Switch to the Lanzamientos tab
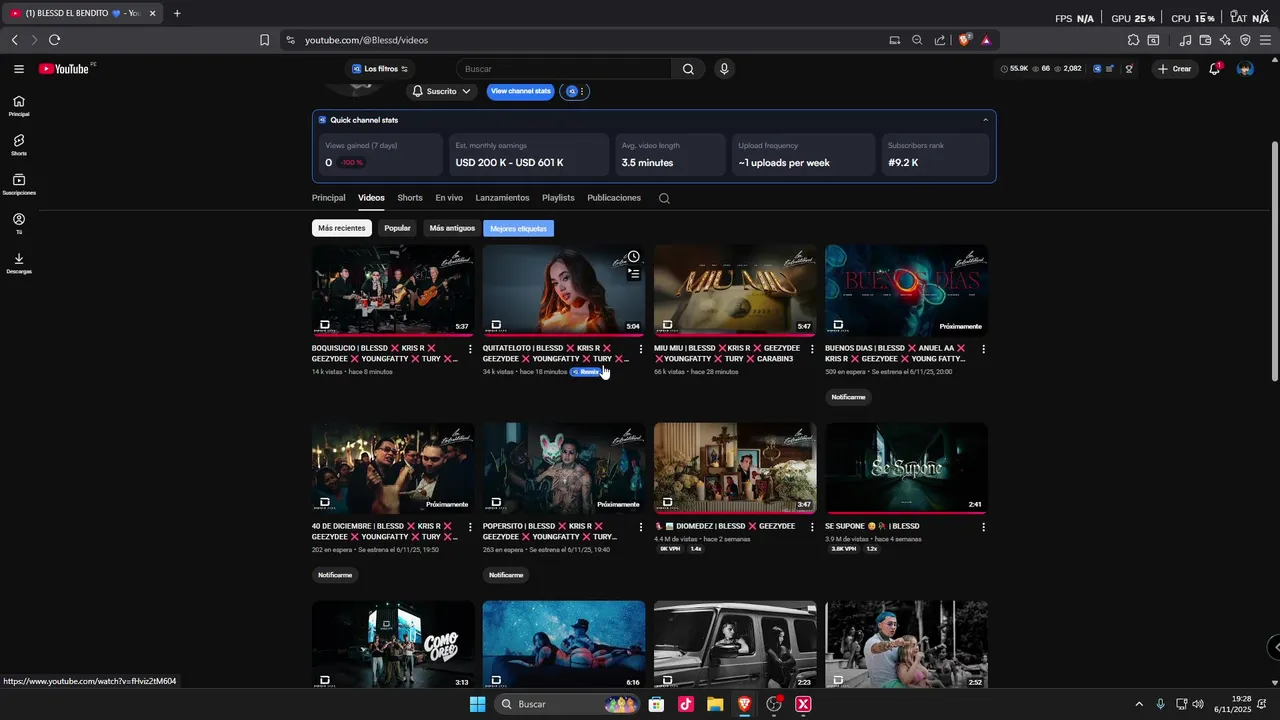1280x720 pixels. pyautogui.click(x=502, y=198)
